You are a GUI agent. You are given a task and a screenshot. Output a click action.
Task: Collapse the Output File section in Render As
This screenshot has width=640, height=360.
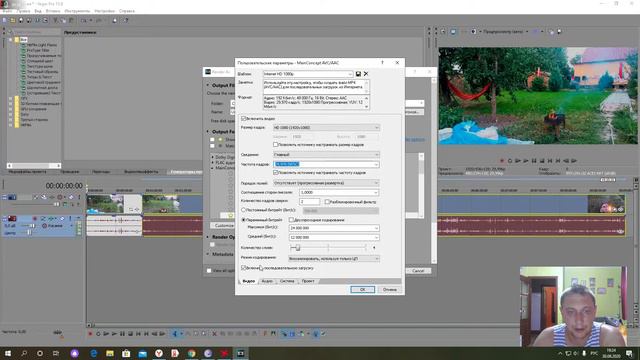coord(208,85)
